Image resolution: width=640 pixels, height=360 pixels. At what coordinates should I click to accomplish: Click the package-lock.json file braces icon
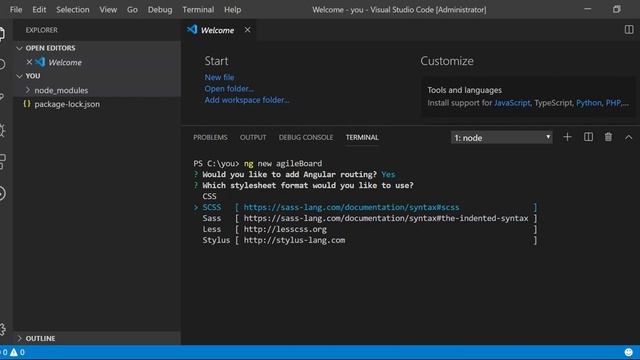[27, 104]
